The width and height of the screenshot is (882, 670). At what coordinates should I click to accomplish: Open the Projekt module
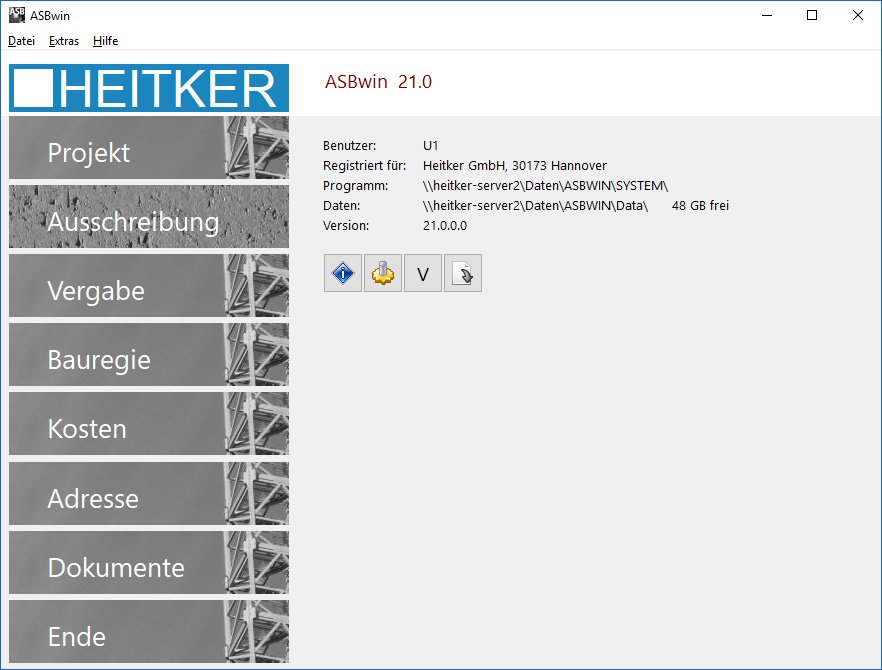point(148,148)
